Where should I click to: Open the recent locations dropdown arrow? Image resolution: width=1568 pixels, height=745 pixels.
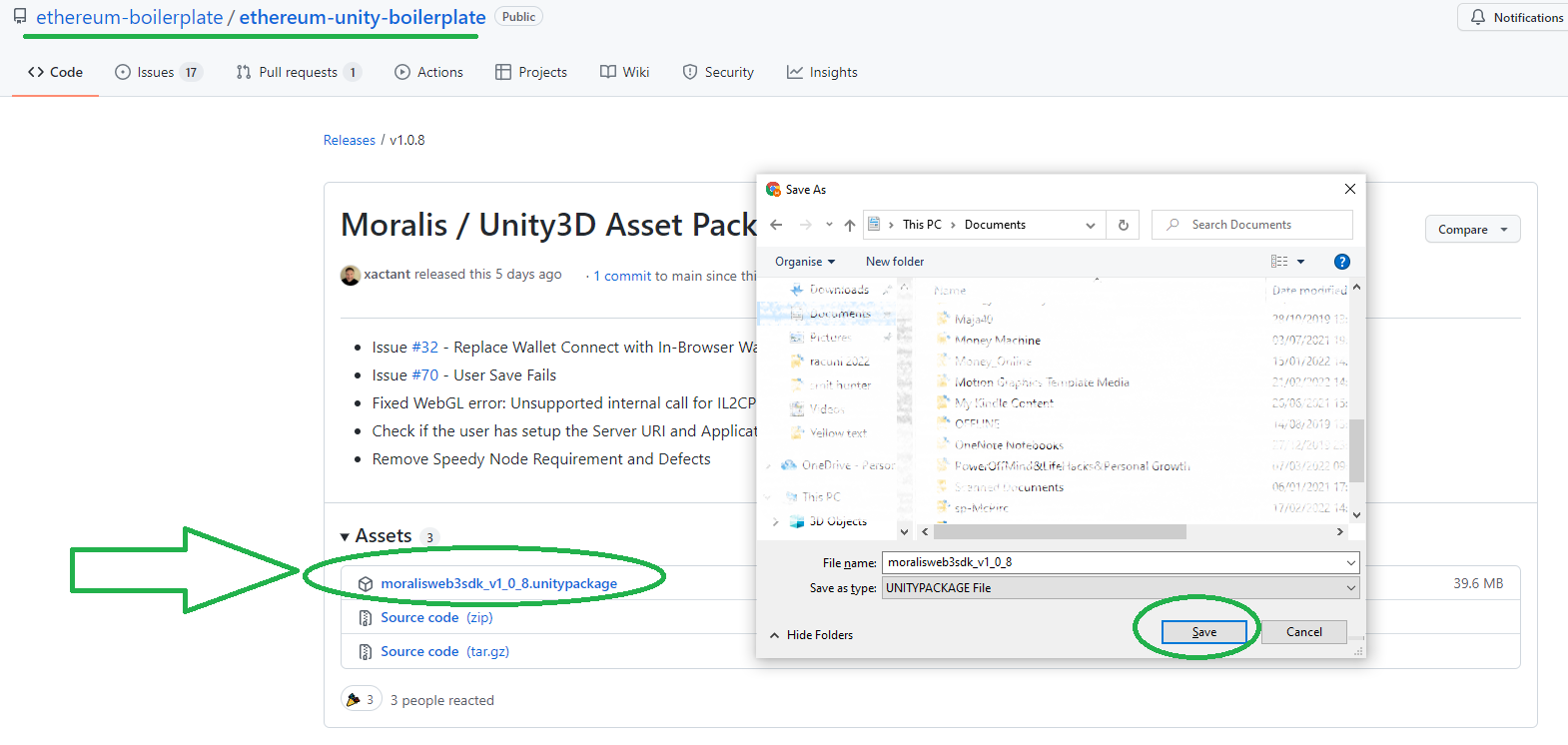(829, 225)
